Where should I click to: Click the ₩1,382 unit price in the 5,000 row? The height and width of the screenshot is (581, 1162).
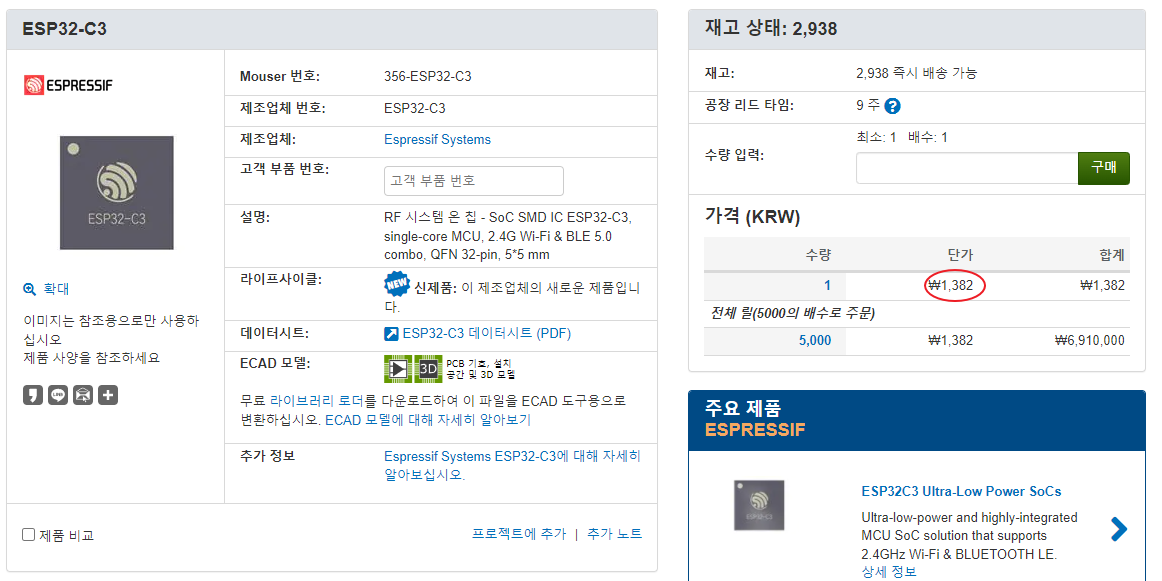950,340
